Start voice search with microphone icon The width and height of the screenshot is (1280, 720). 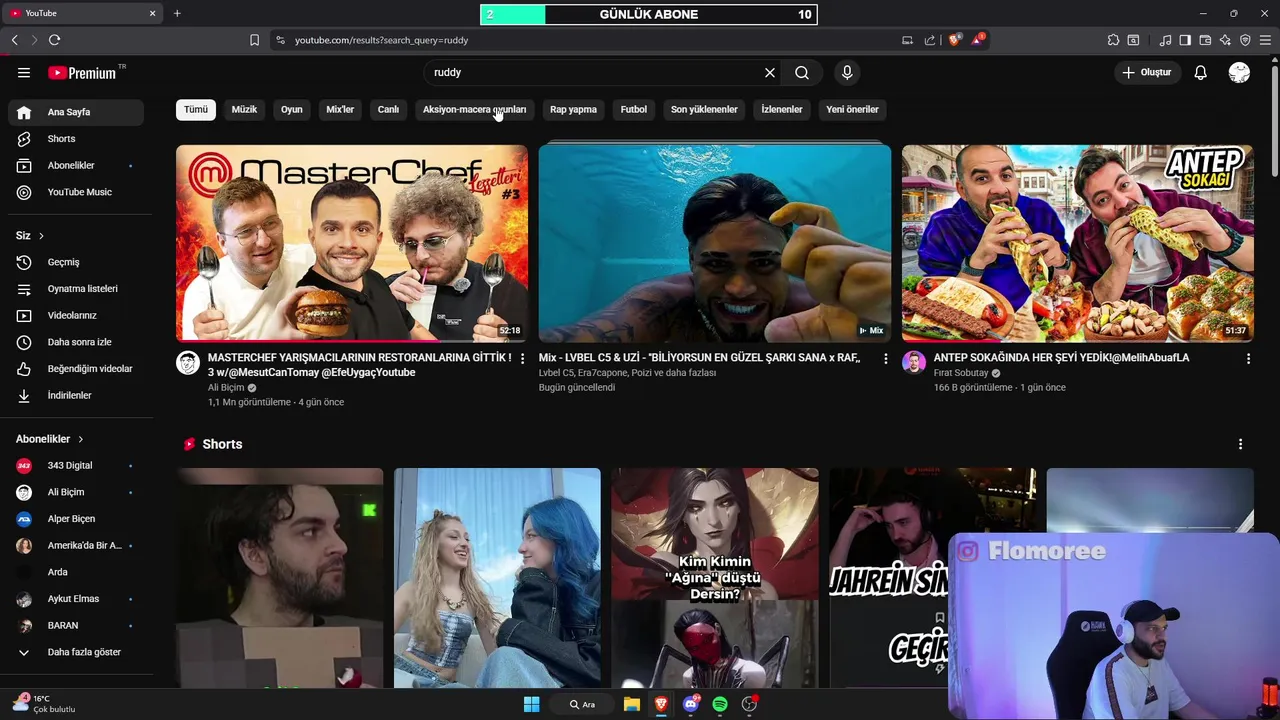tap(847, 73)
